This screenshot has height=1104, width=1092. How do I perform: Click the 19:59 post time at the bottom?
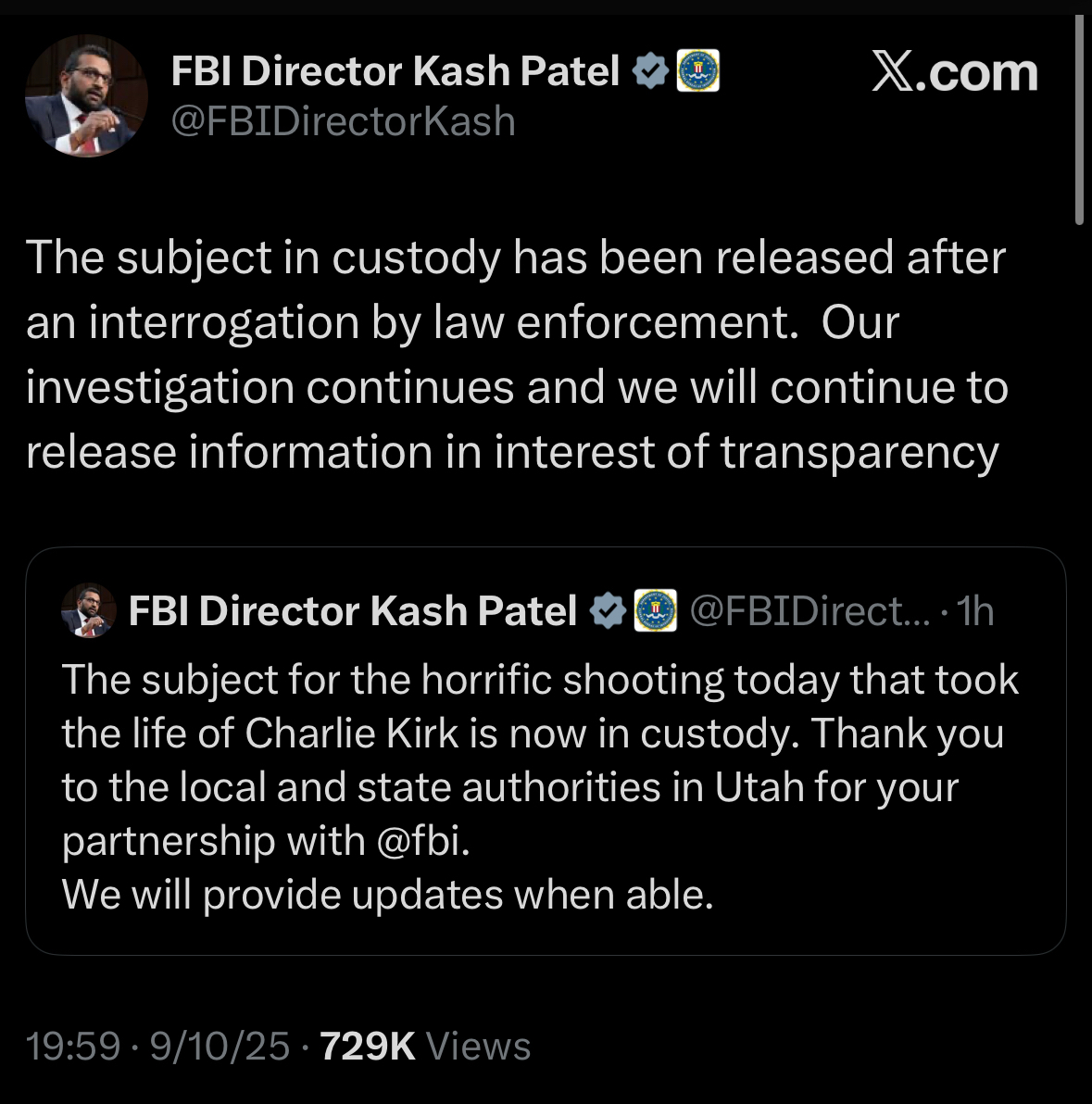73,1046
